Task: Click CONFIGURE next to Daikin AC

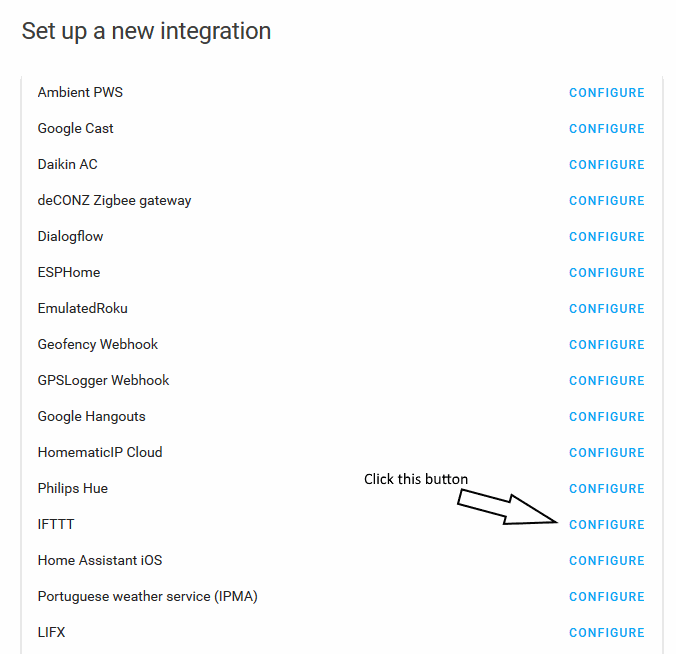Action: (x=607, y=165)
